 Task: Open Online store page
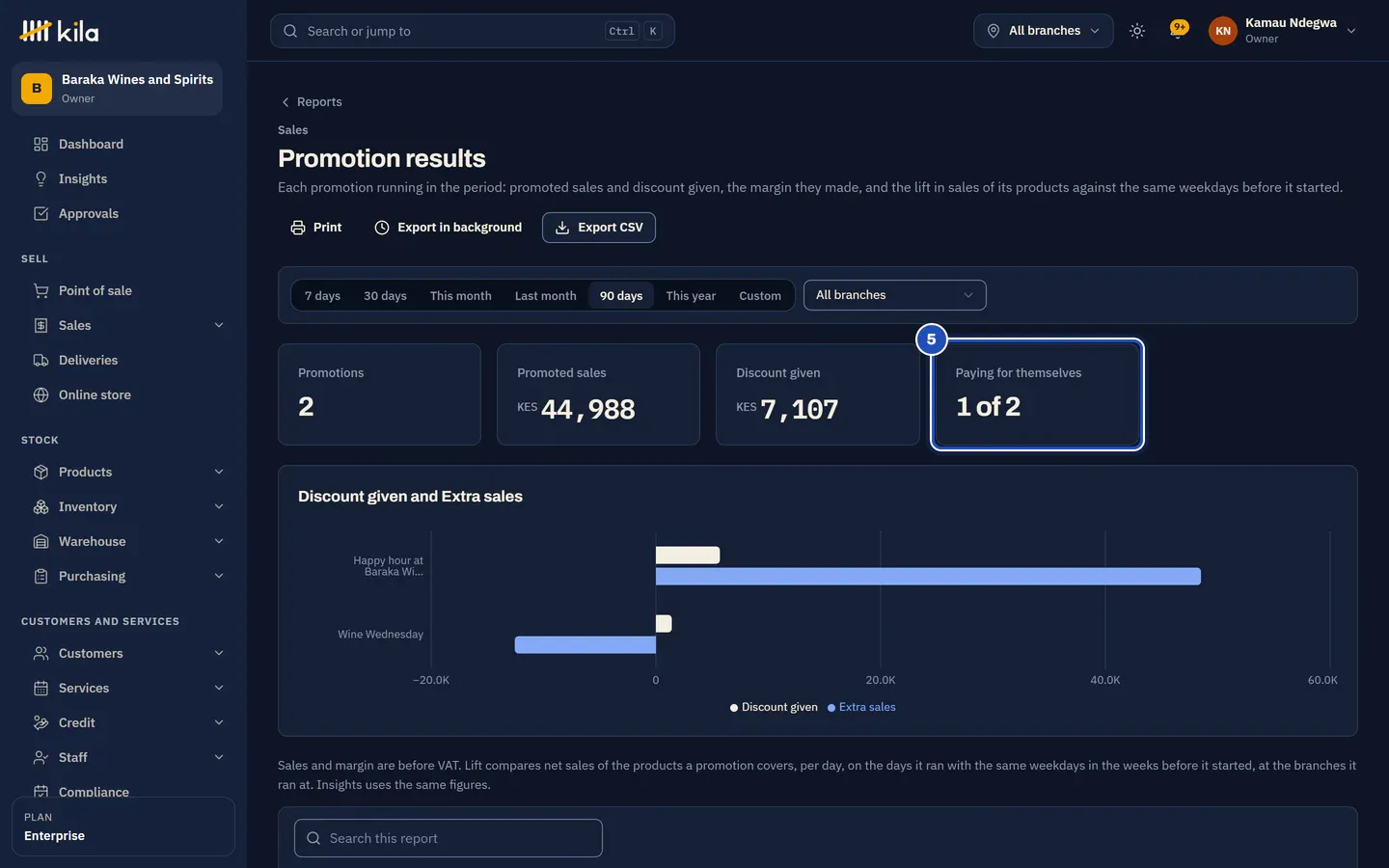click(x=123, y=395)
